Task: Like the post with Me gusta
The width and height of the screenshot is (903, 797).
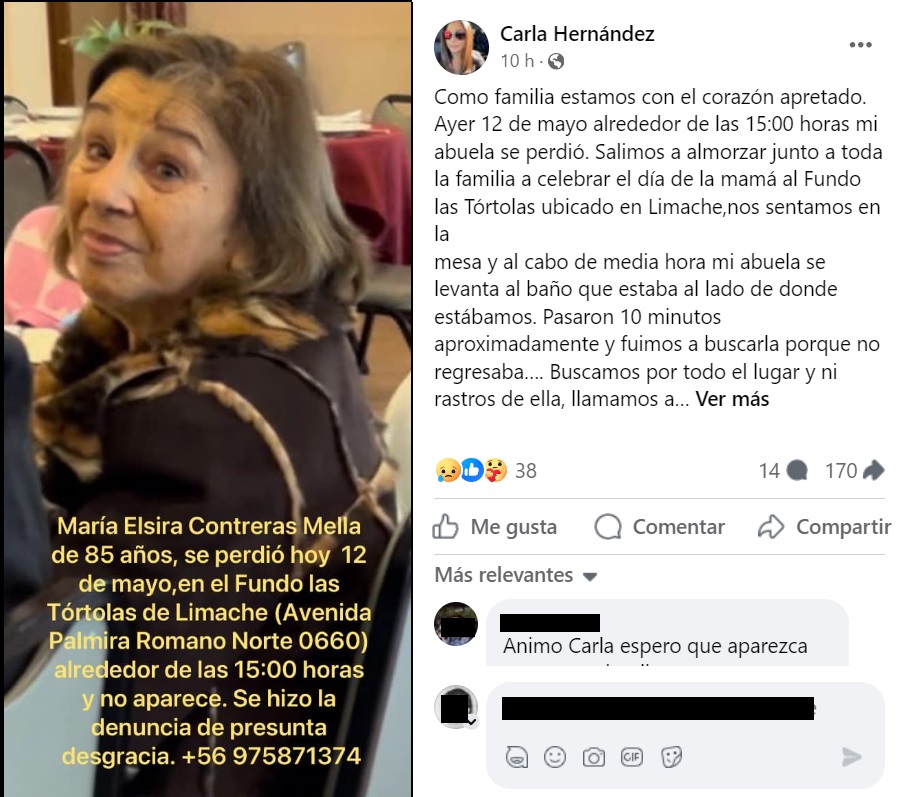Action: click(495, 527)
